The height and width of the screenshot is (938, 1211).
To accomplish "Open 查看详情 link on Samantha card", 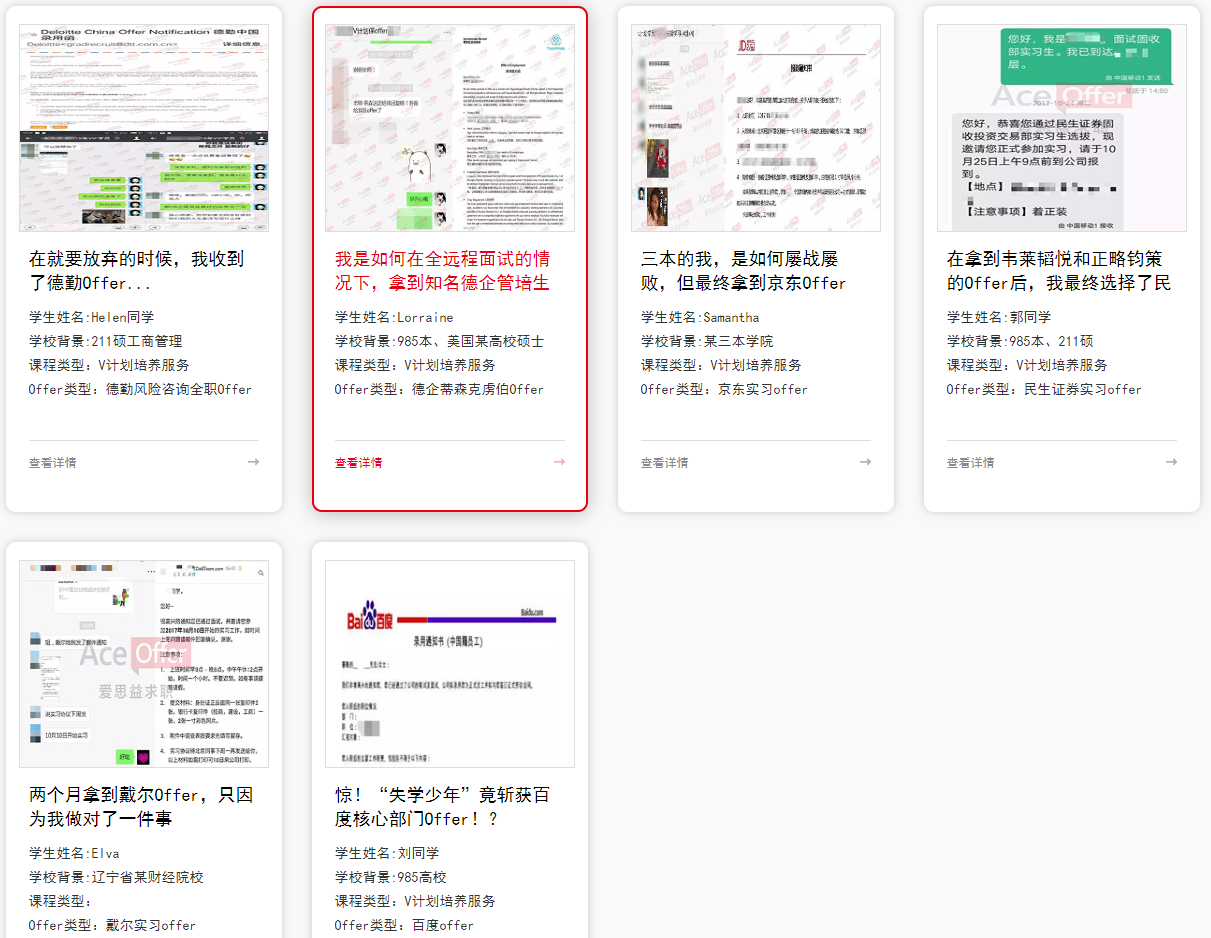I will (x=665, y=463).
